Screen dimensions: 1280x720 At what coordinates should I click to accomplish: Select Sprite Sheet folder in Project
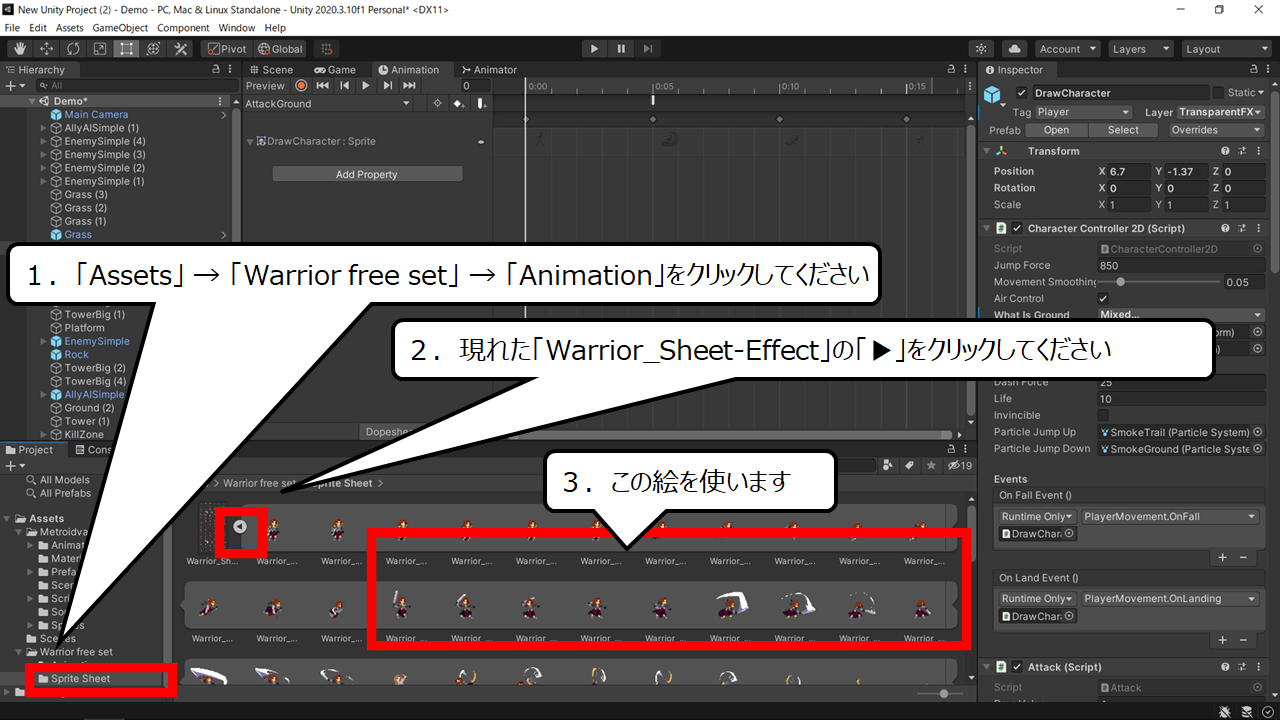pyautogui.click(x=81, y=679)
